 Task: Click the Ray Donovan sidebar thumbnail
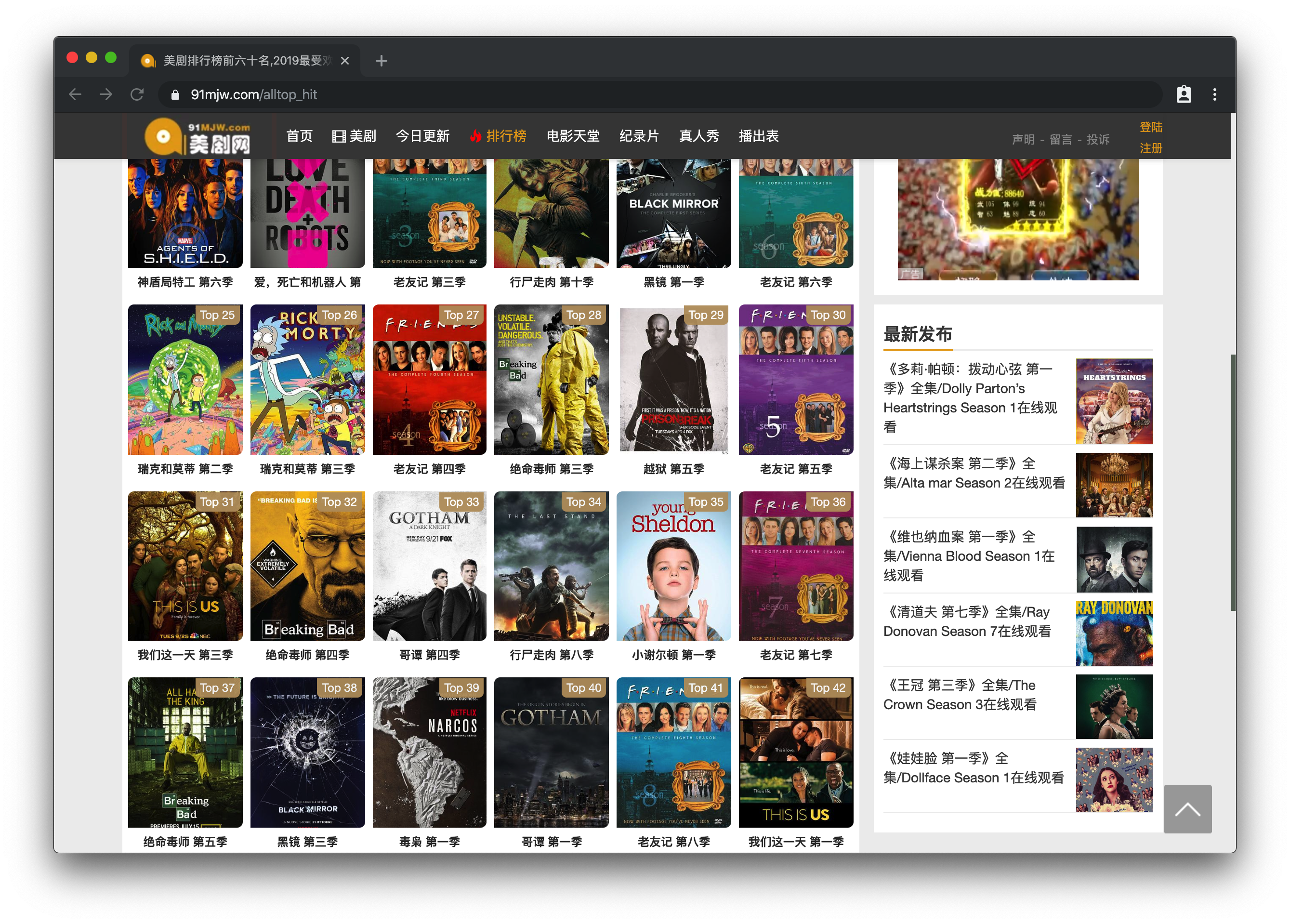click(1114, 633)
